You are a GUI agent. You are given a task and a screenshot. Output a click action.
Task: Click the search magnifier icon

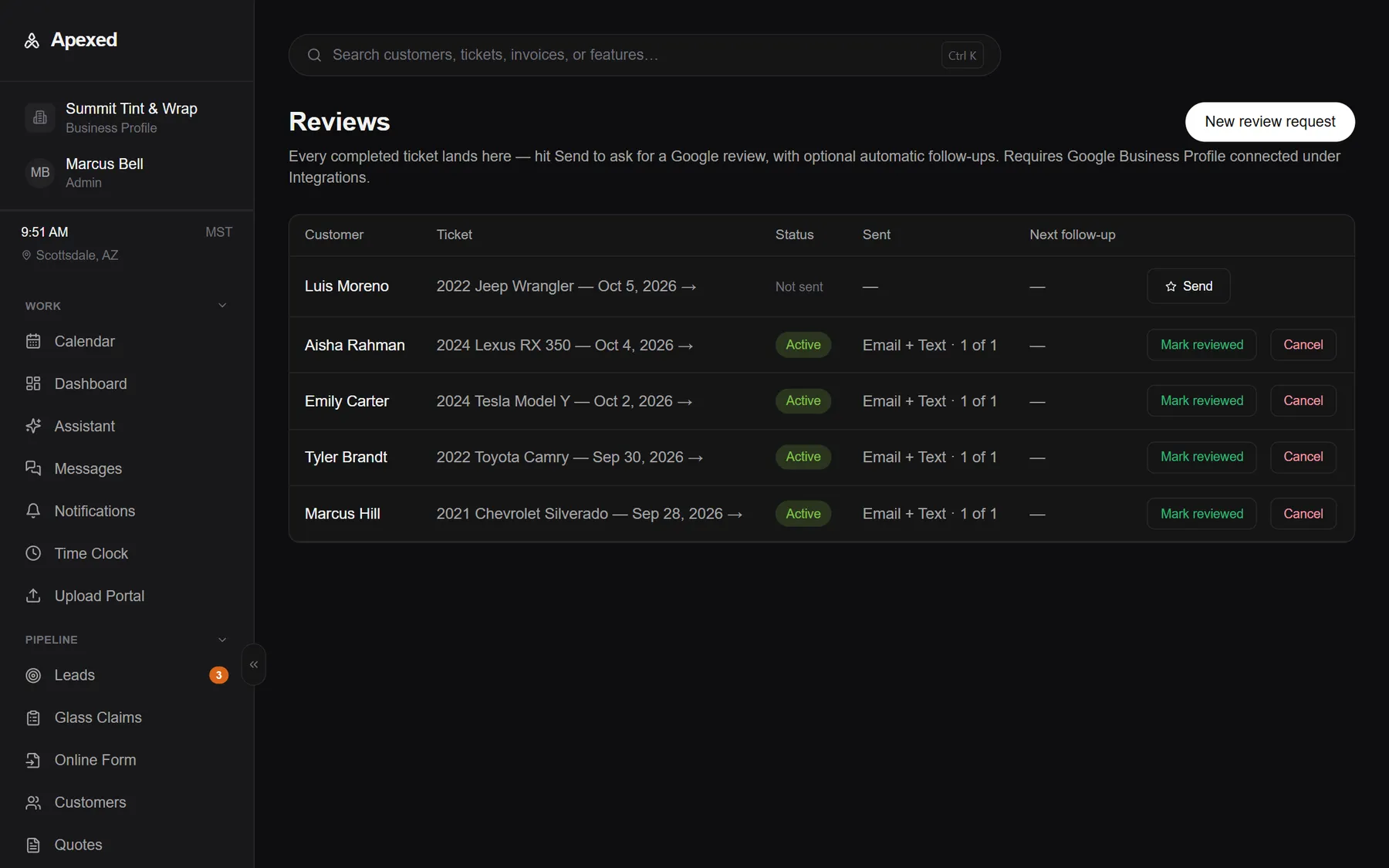[314, 55]
